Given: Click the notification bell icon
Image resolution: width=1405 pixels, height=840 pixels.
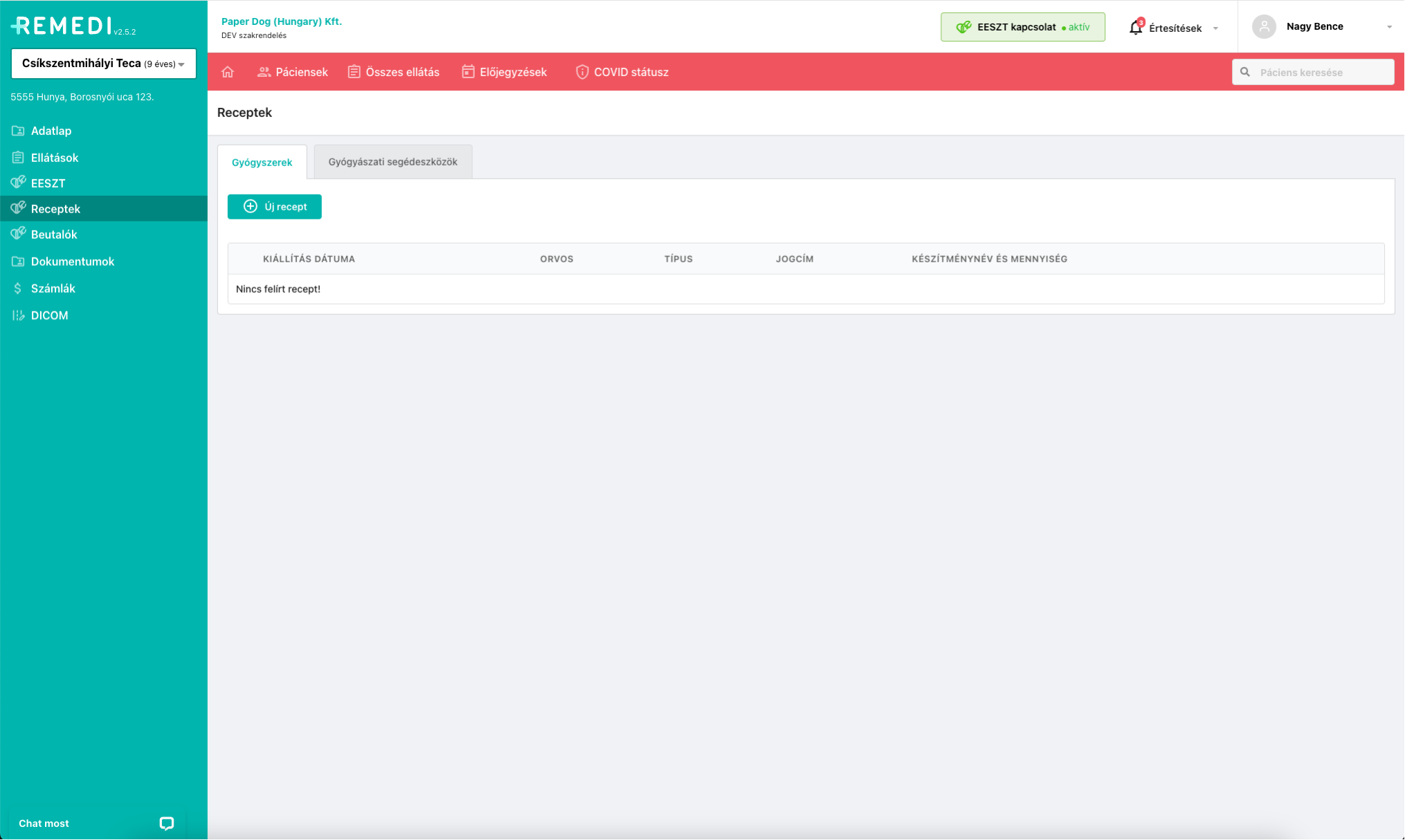Looking at the screenshot, I should coord(1135,28).
